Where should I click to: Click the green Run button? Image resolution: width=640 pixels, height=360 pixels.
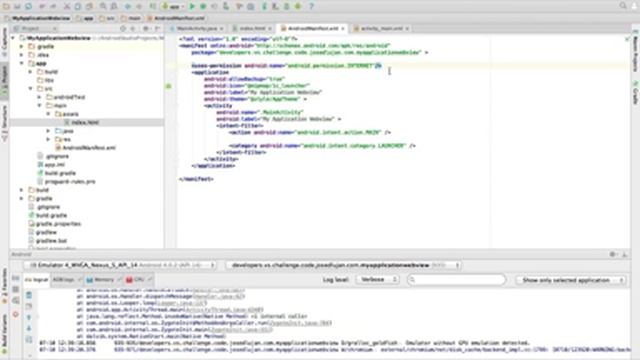(192, 6)
